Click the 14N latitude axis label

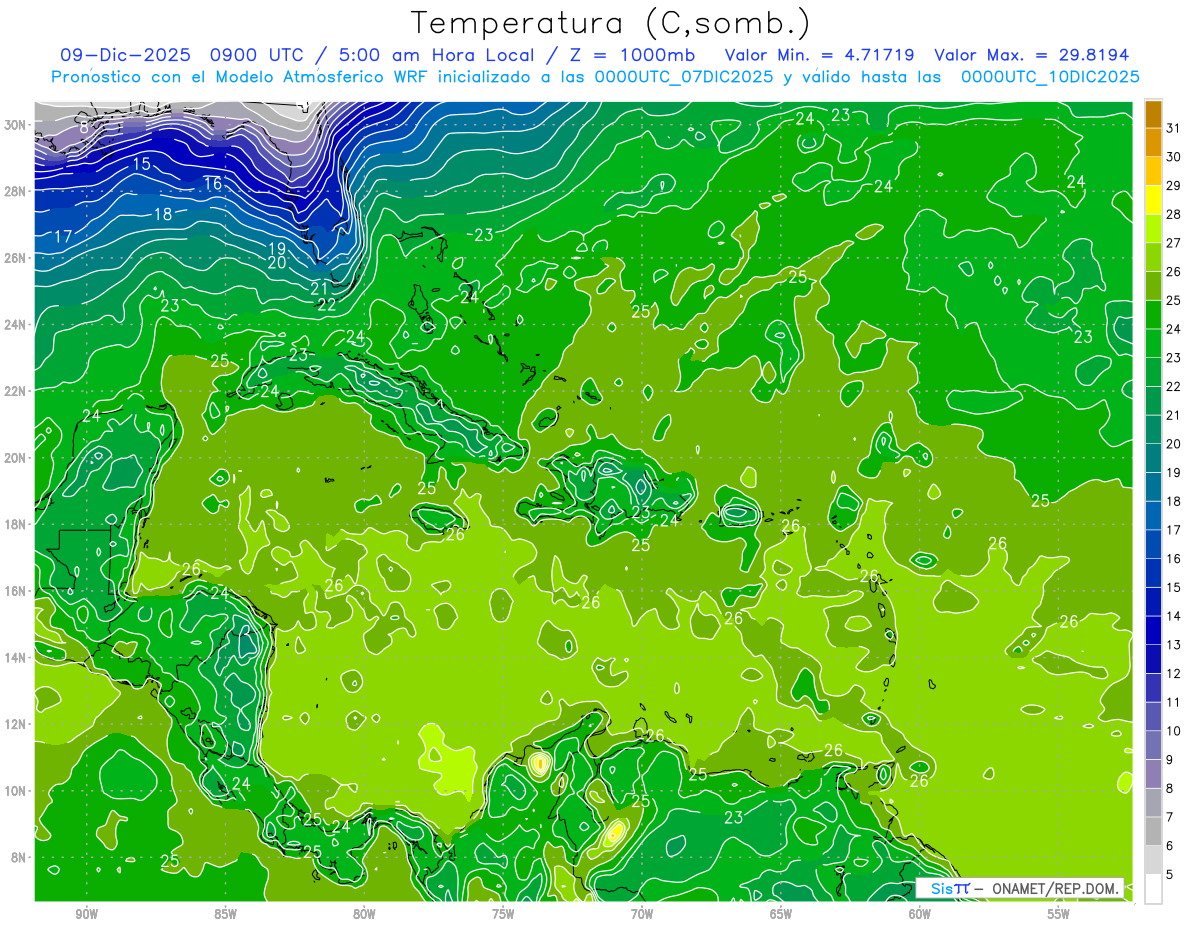[16, 658]
